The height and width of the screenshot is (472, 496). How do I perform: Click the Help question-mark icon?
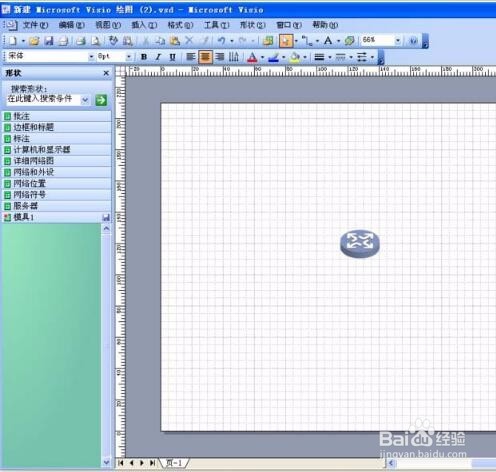point(413,41)
